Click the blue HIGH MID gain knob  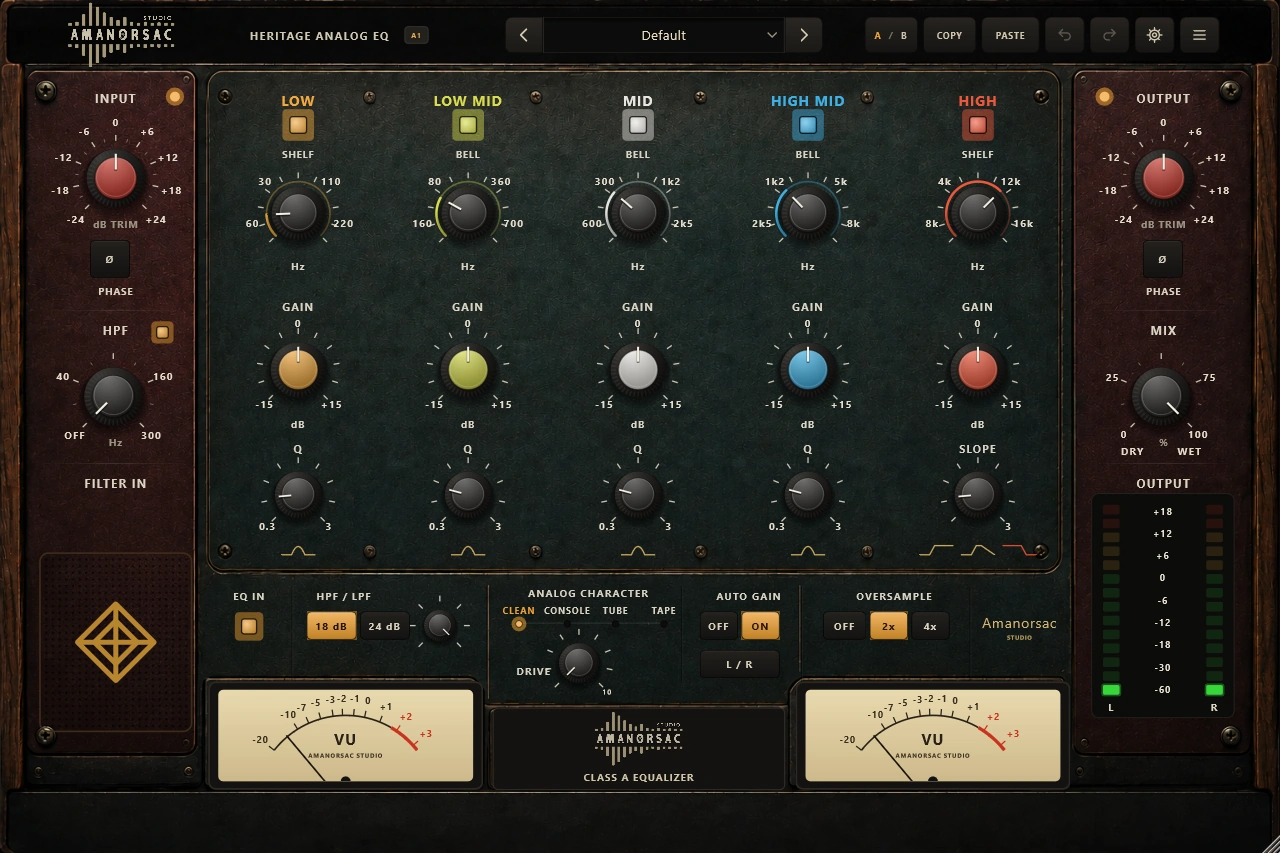pos(808,369)
